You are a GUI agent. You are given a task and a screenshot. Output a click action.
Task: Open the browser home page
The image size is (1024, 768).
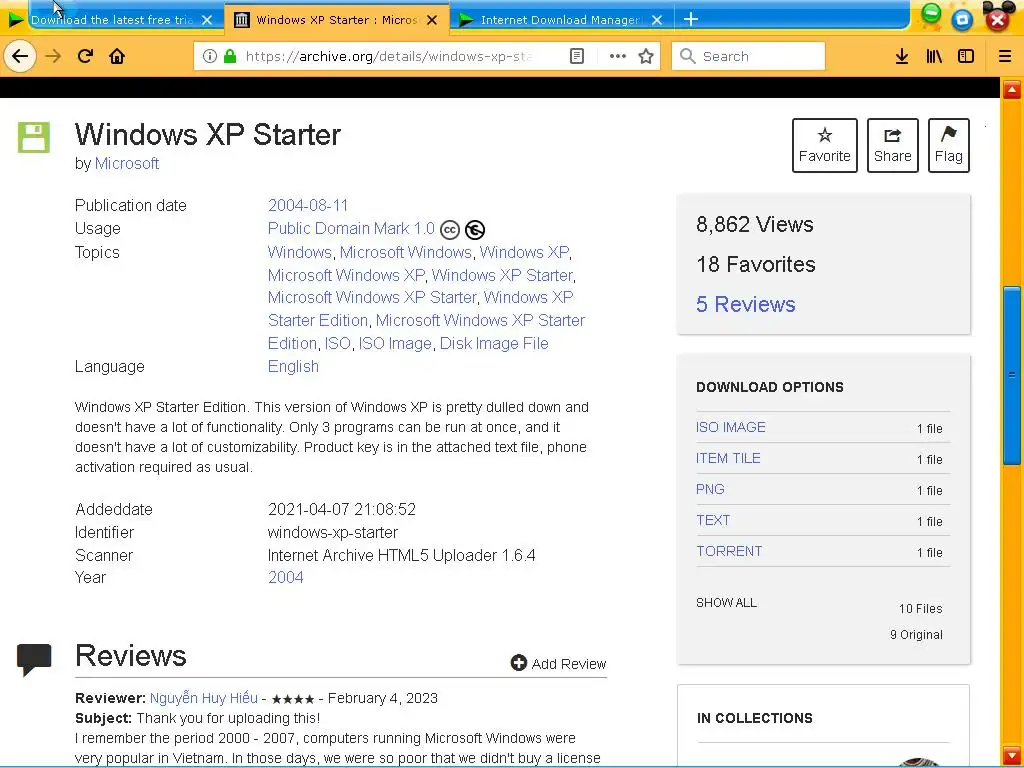point(117,56)
